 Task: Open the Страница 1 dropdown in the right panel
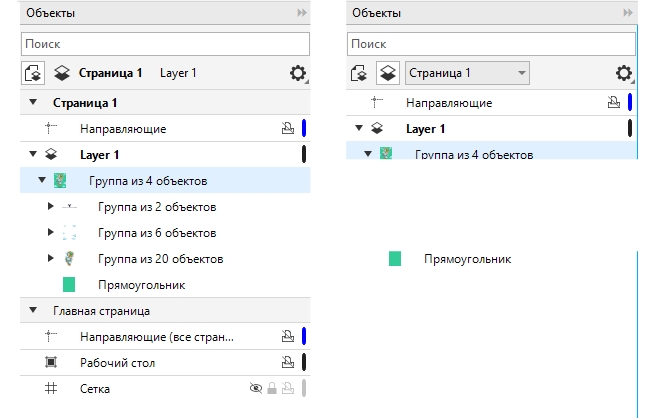point(467,73)
